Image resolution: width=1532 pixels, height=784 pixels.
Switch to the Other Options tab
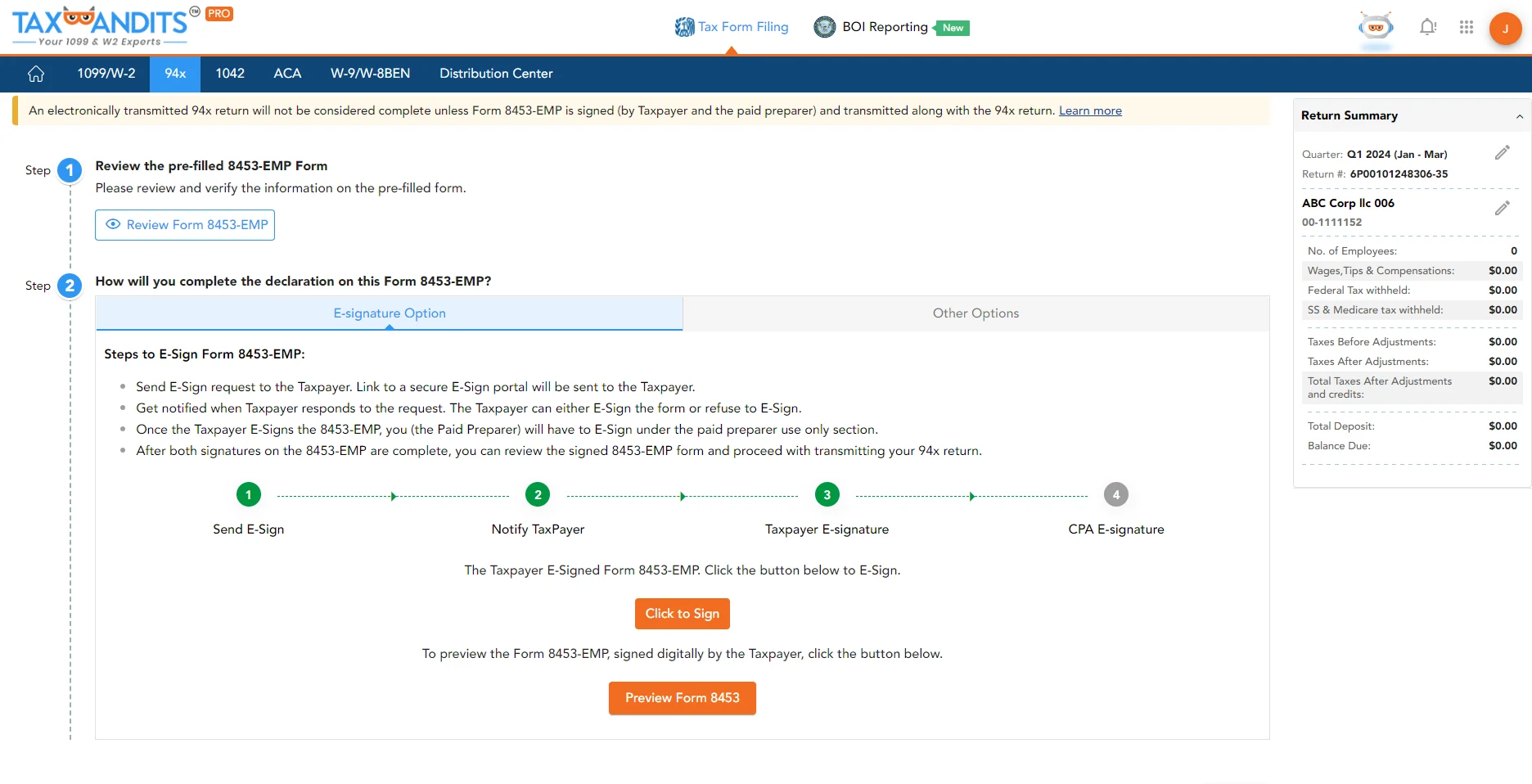(x=975, y=313)
